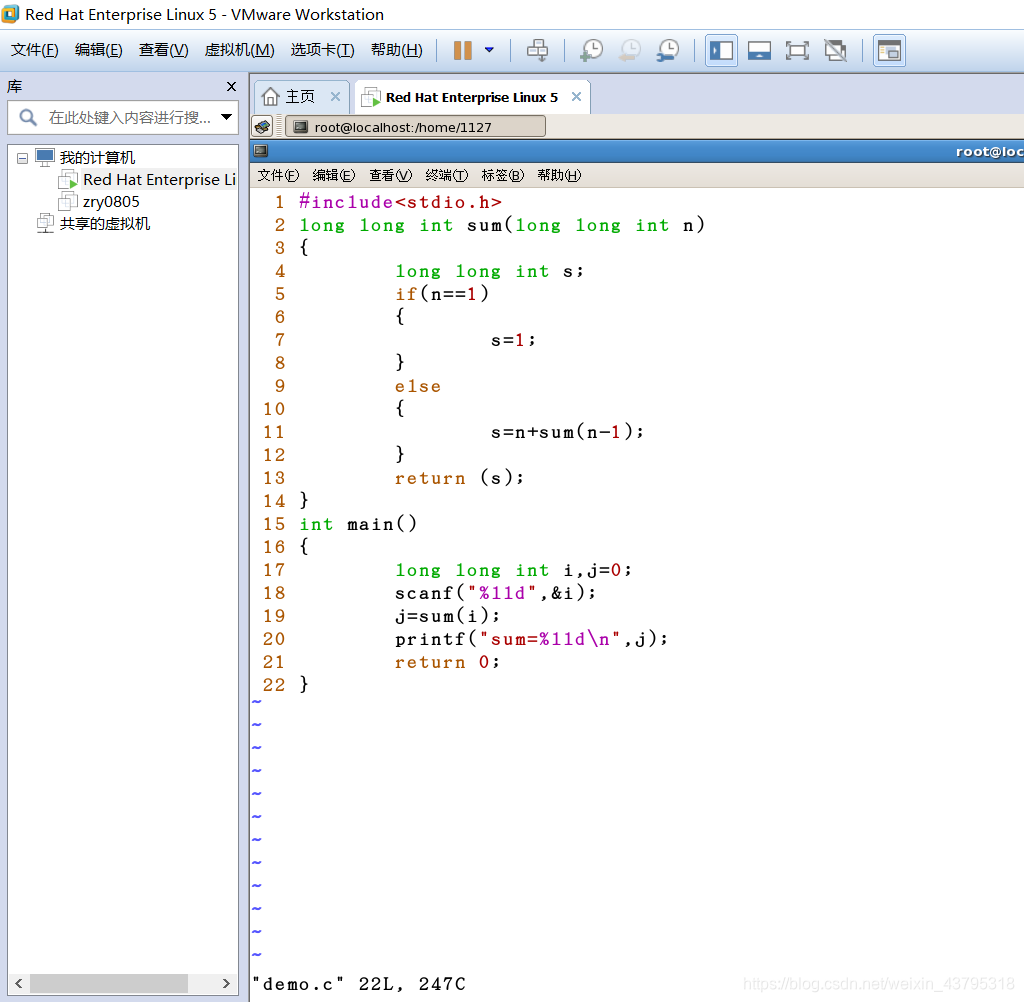Screen dimensions: 1024x1002
Task: Click the 'if(n==1)' code line
Action: (x=441, y=294)
